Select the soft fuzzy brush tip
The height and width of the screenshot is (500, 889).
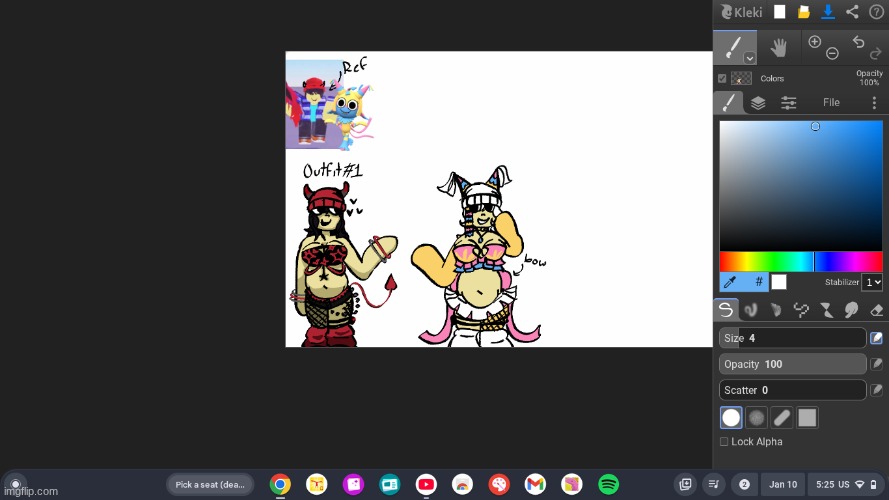tap(756, 418)
